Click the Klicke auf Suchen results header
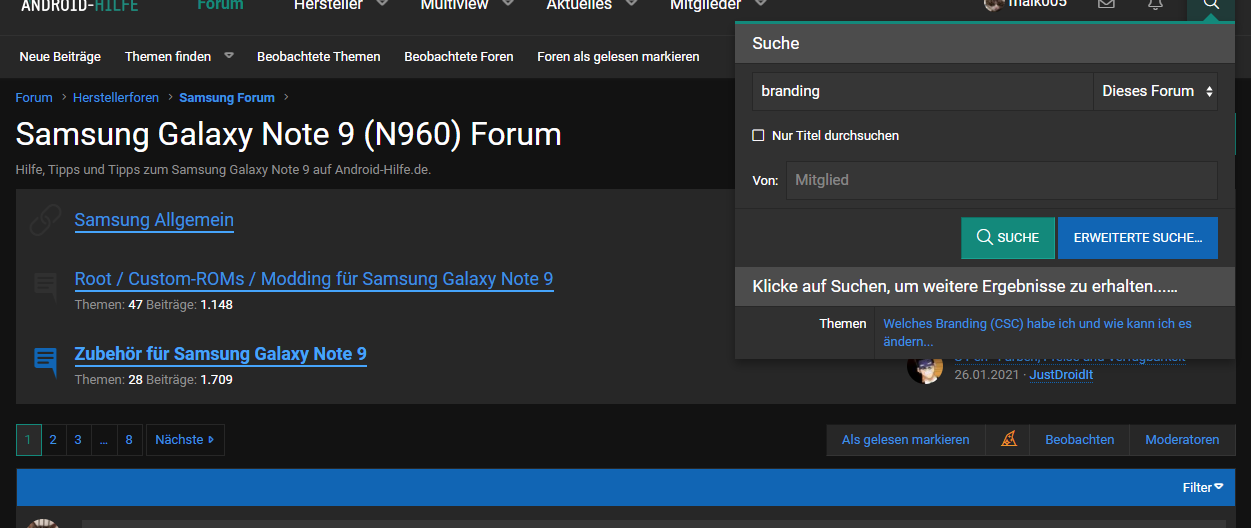Viewport: 1251px width, 528px height. point(985,287)
